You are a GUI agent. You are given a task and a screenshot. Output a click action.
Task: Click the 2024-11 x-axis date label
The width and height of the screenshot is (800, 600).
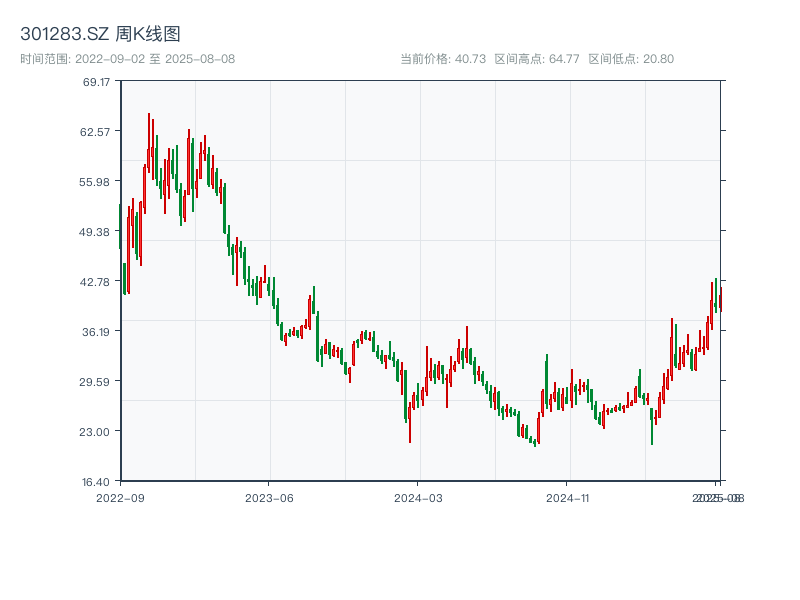tap(567, 497)
